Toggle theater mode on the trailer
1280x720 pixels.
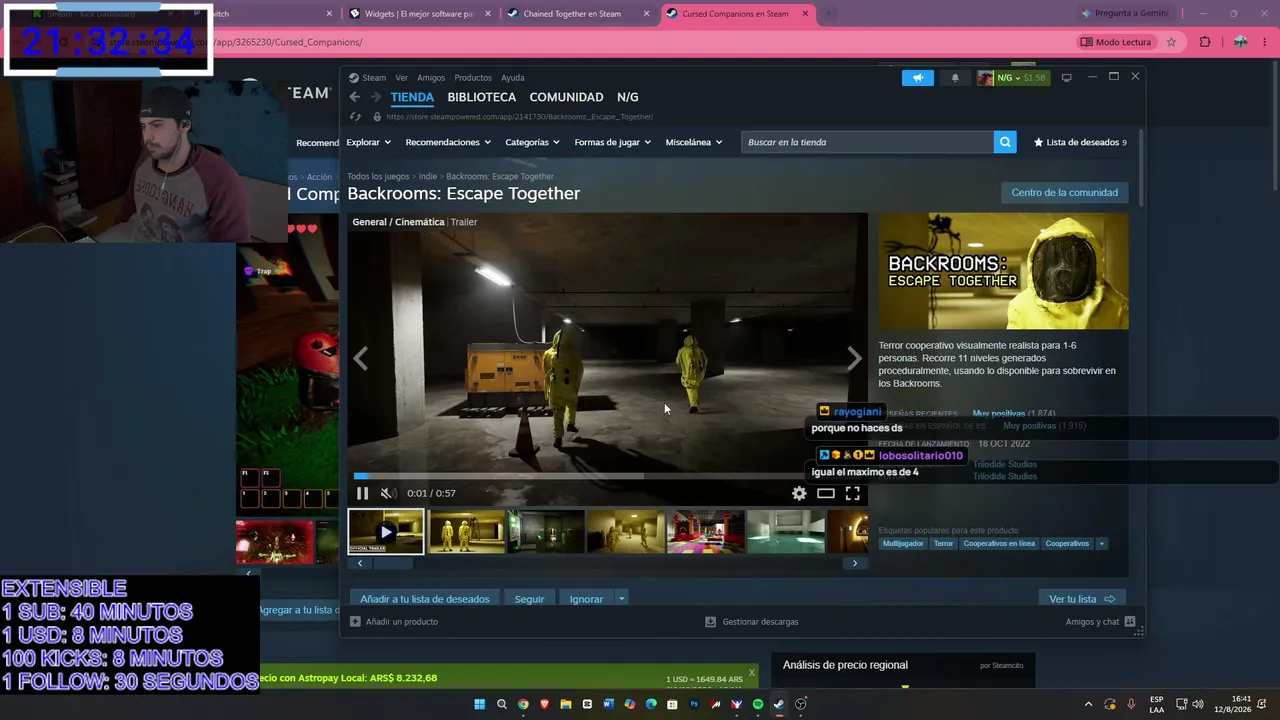click(826, 493)
